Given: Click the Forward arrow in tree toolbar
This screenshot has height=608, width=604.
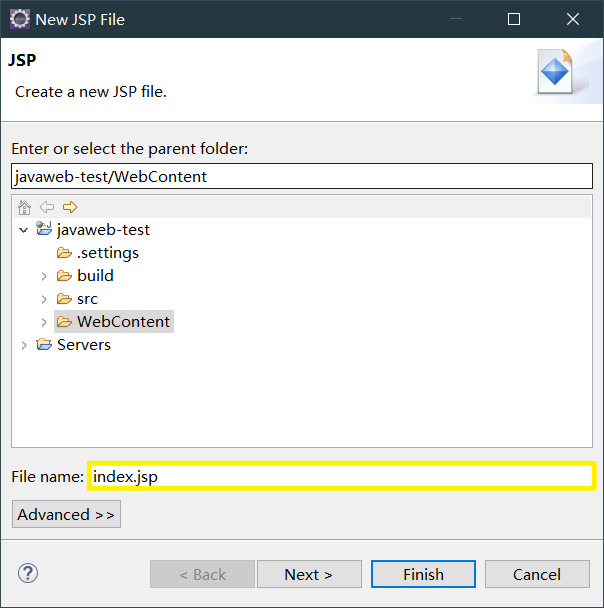Looking at the screenshot, I should (69, 207).
